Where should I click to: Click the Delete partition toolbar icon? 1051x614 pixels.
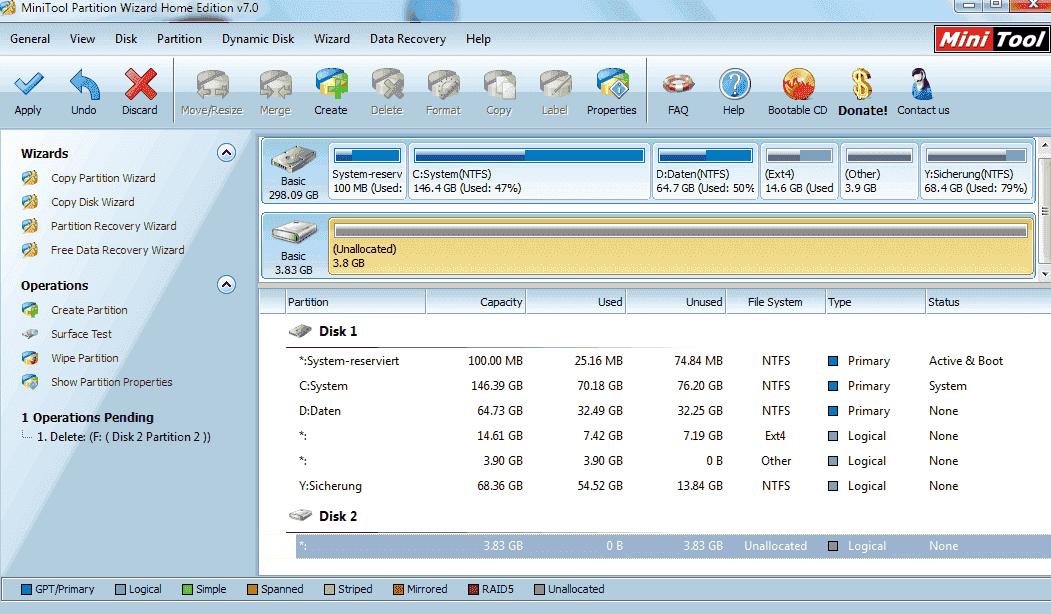click(387, 85)
